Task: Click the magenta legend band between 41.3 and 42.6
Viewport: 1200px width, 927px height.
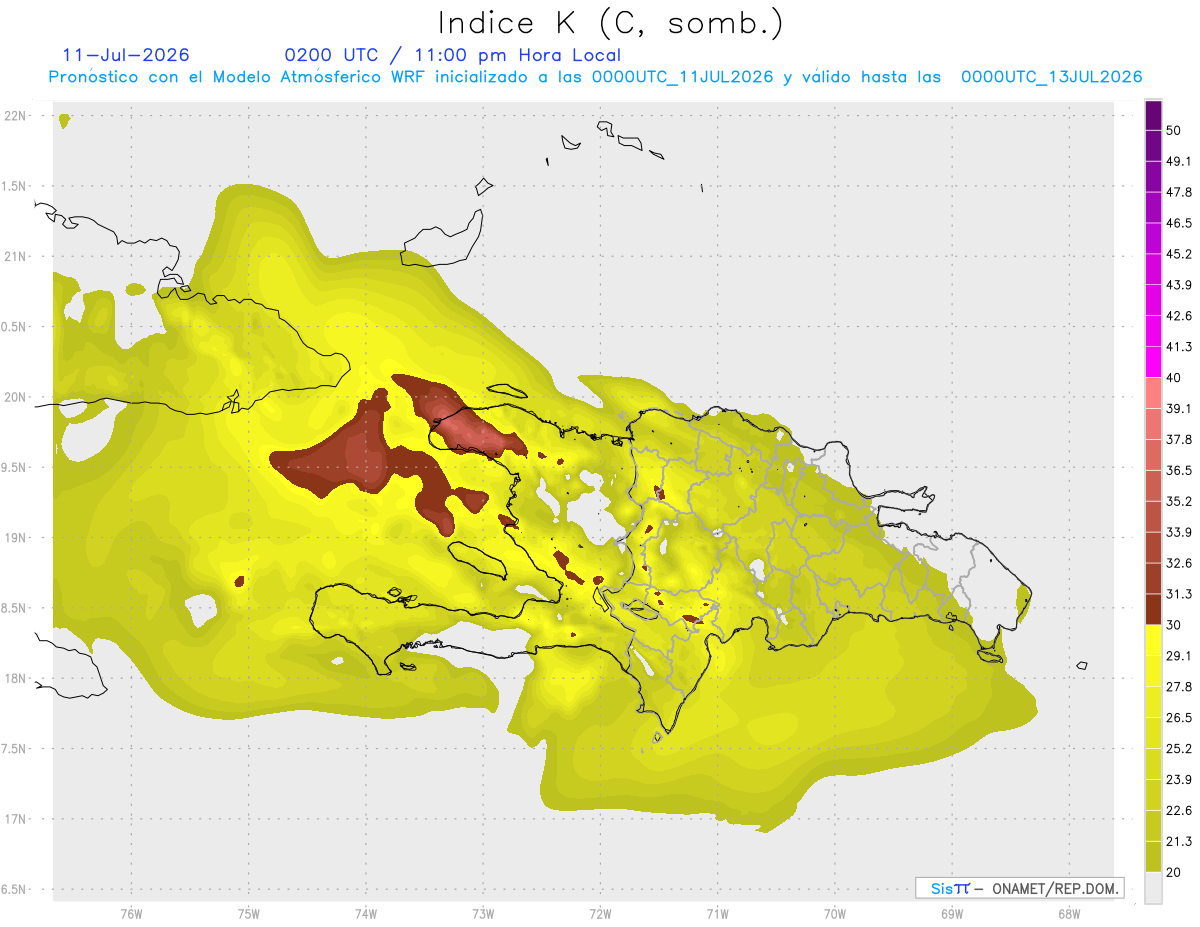Action: (x=1154, y=330)
